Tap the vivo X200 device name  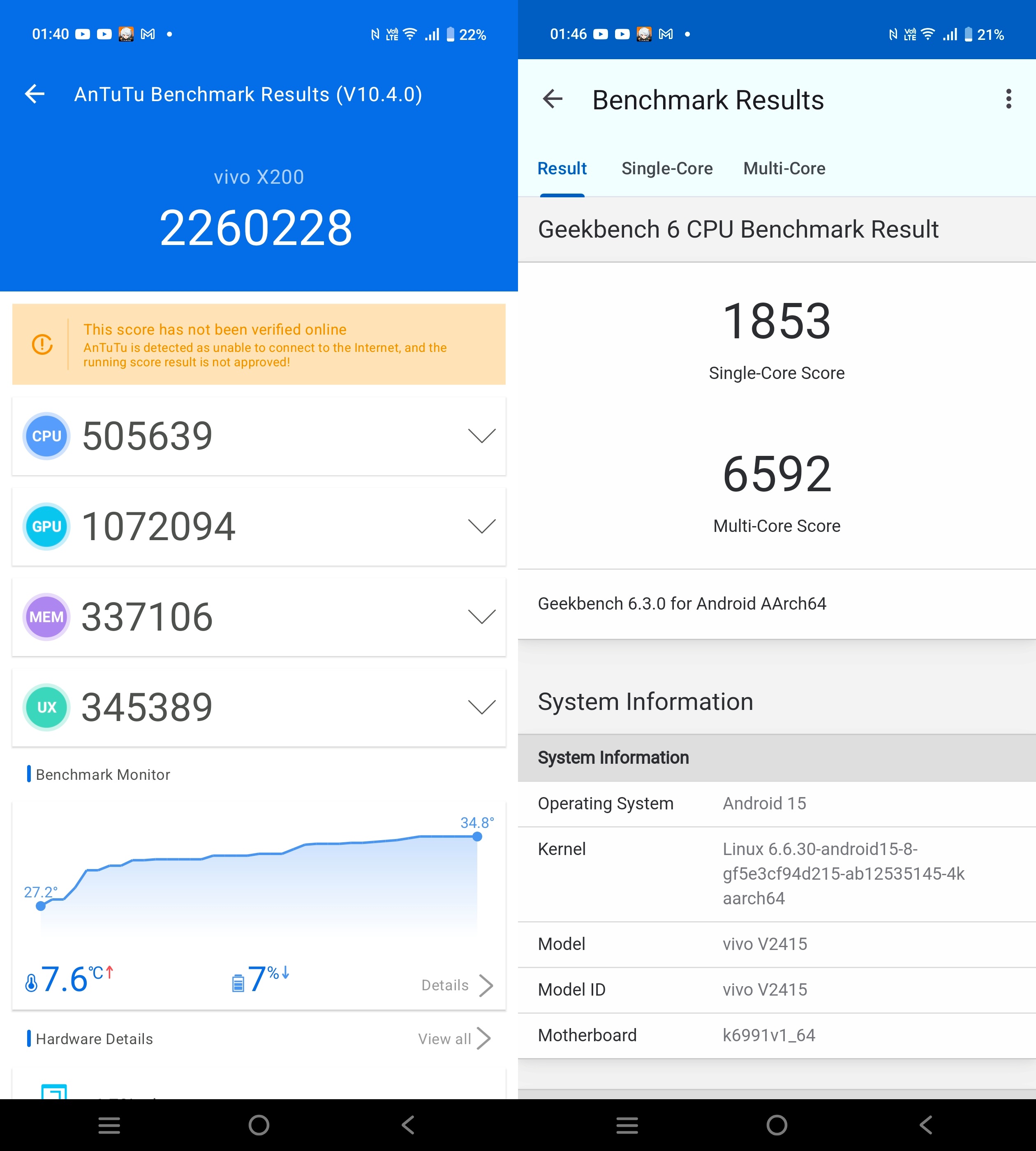(259, 177)
